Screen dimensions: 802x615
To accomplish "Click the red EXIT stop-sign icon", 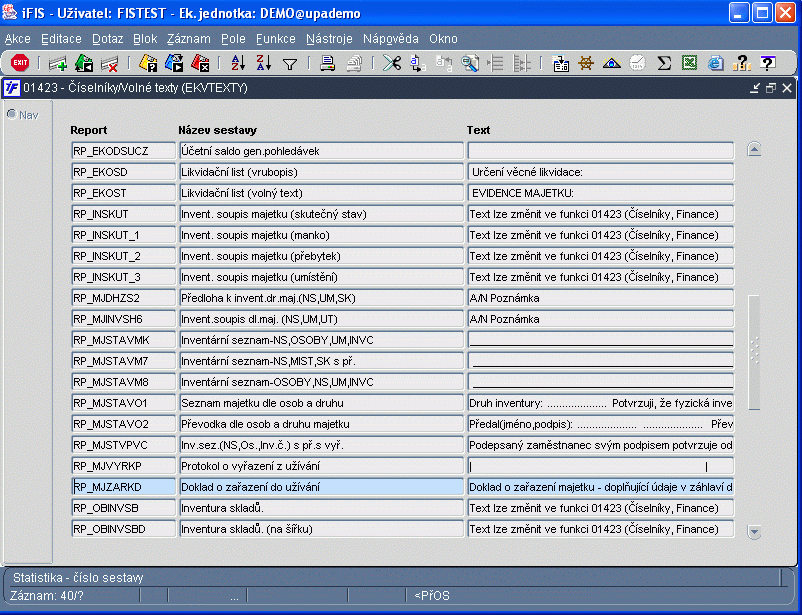I will coord(20,63).
